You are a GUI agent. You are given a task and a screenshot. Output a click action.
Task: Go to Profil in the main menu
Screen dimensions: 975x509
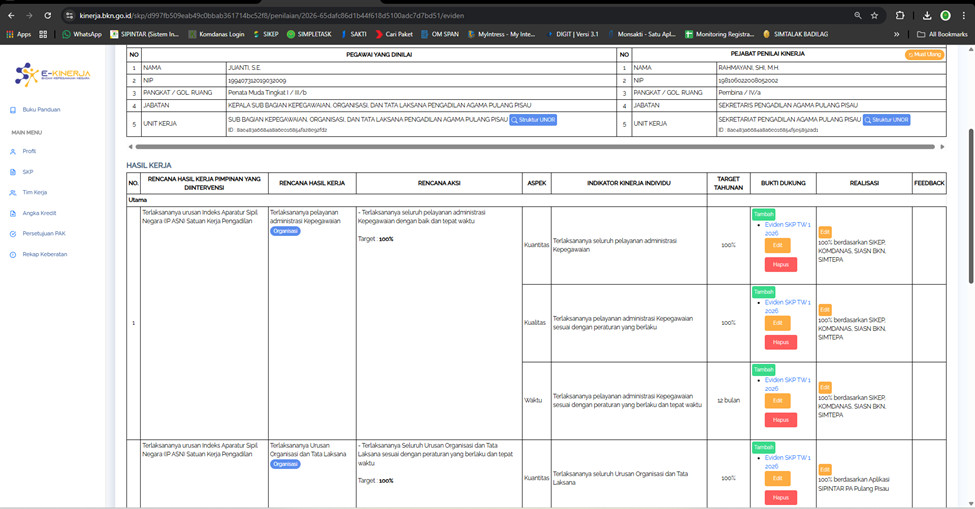pyautogui.click(x=29, y=152)
